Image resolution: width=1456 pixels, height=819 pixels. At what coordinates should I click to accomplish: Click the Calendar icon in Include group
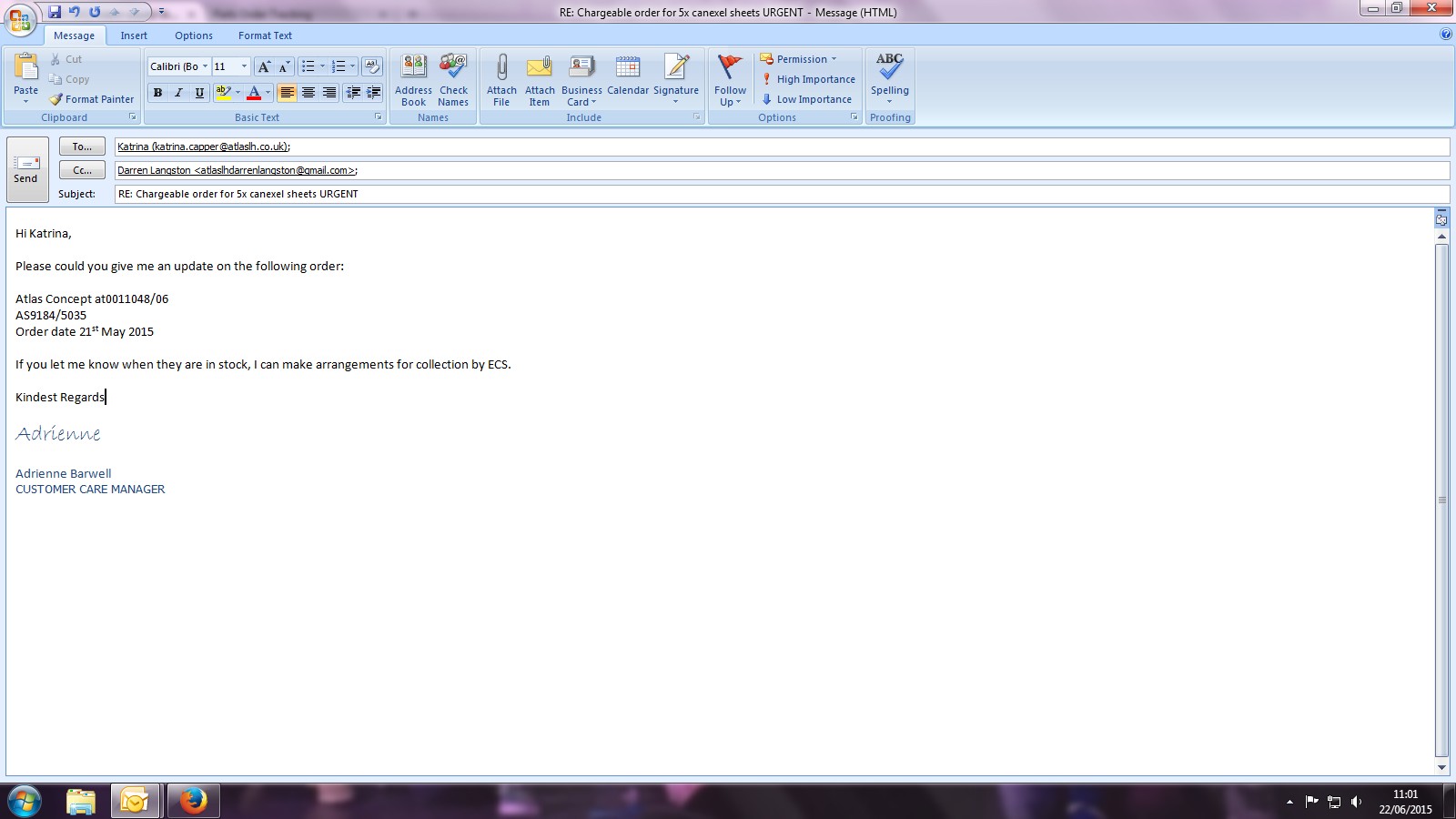pyautogui.click(x=628, y=69)
